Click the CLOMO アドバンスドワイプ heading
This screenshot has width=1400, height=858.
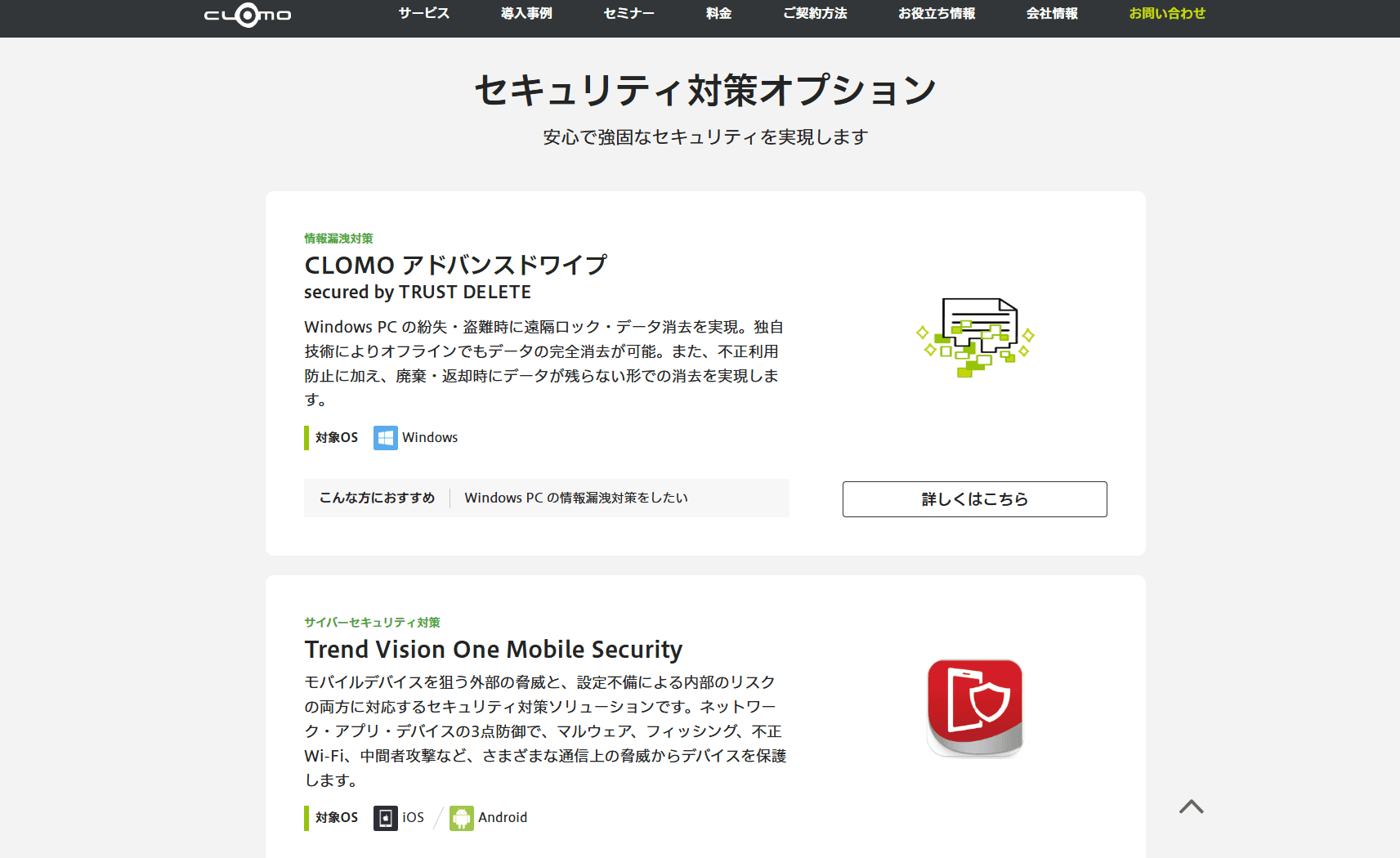click(x=456, y=266)
